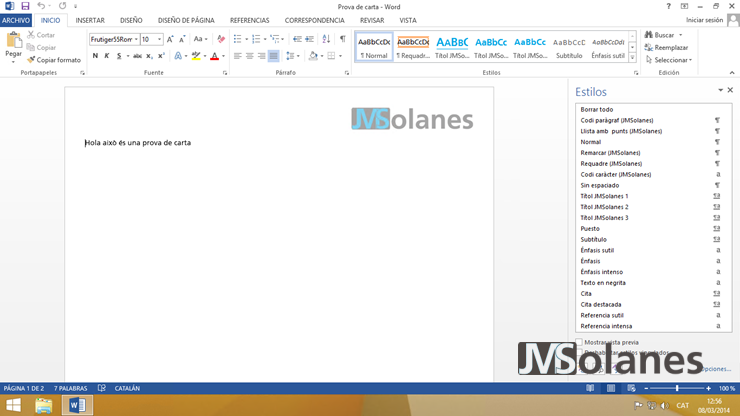Show paragraph marks pilcrow
This screenshot has width=740, height=416.
[x=343, y=39]
